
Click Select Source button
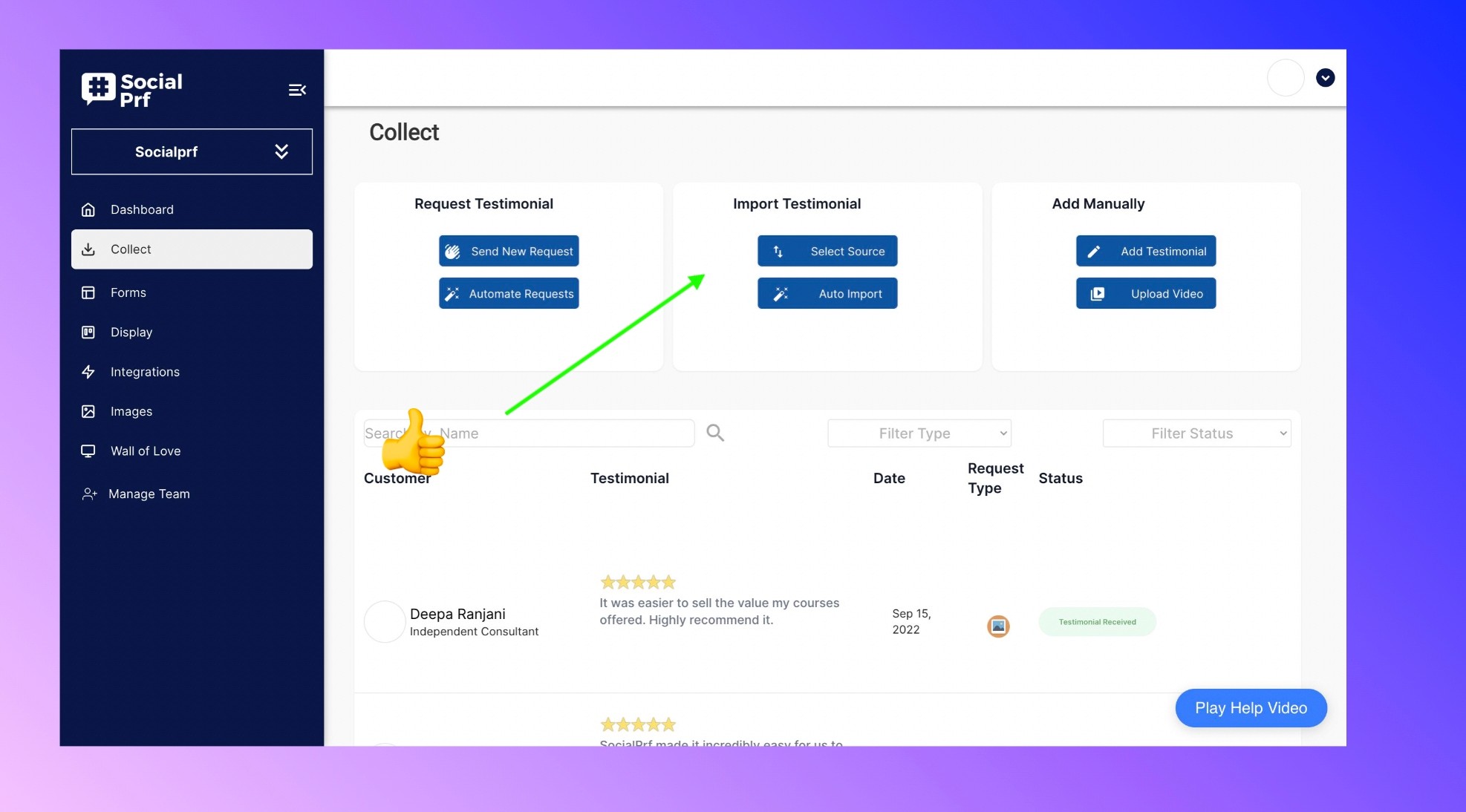point(827,251)
